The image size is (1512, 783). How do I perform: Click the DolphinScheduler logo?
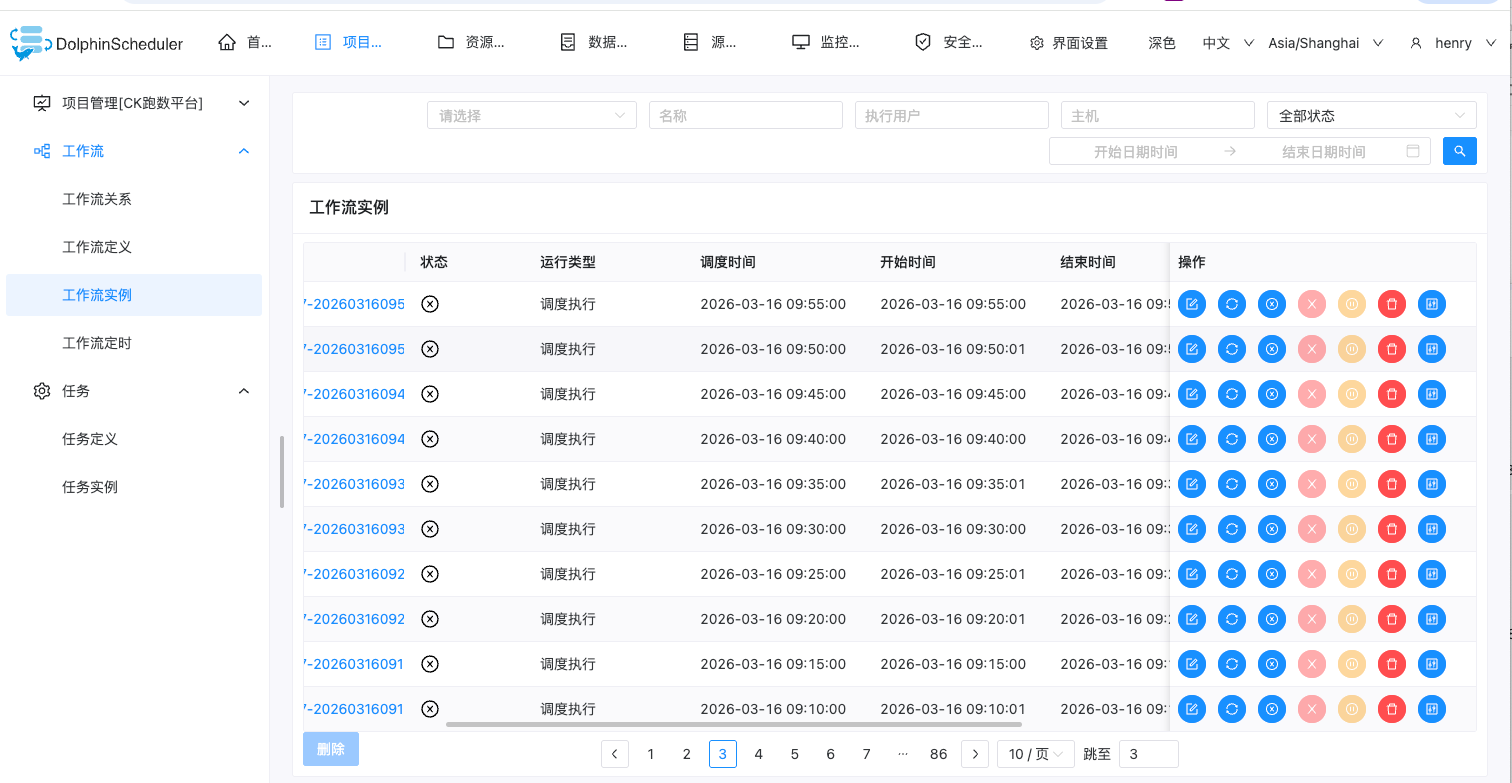[97, 42]
